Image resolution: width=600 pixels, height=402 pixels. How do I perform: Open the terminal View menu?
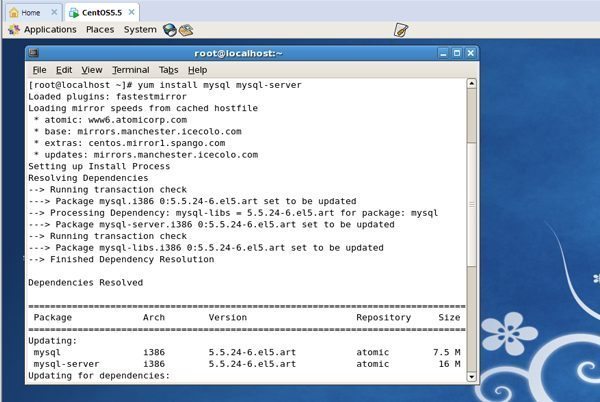(x=92, y=70)
